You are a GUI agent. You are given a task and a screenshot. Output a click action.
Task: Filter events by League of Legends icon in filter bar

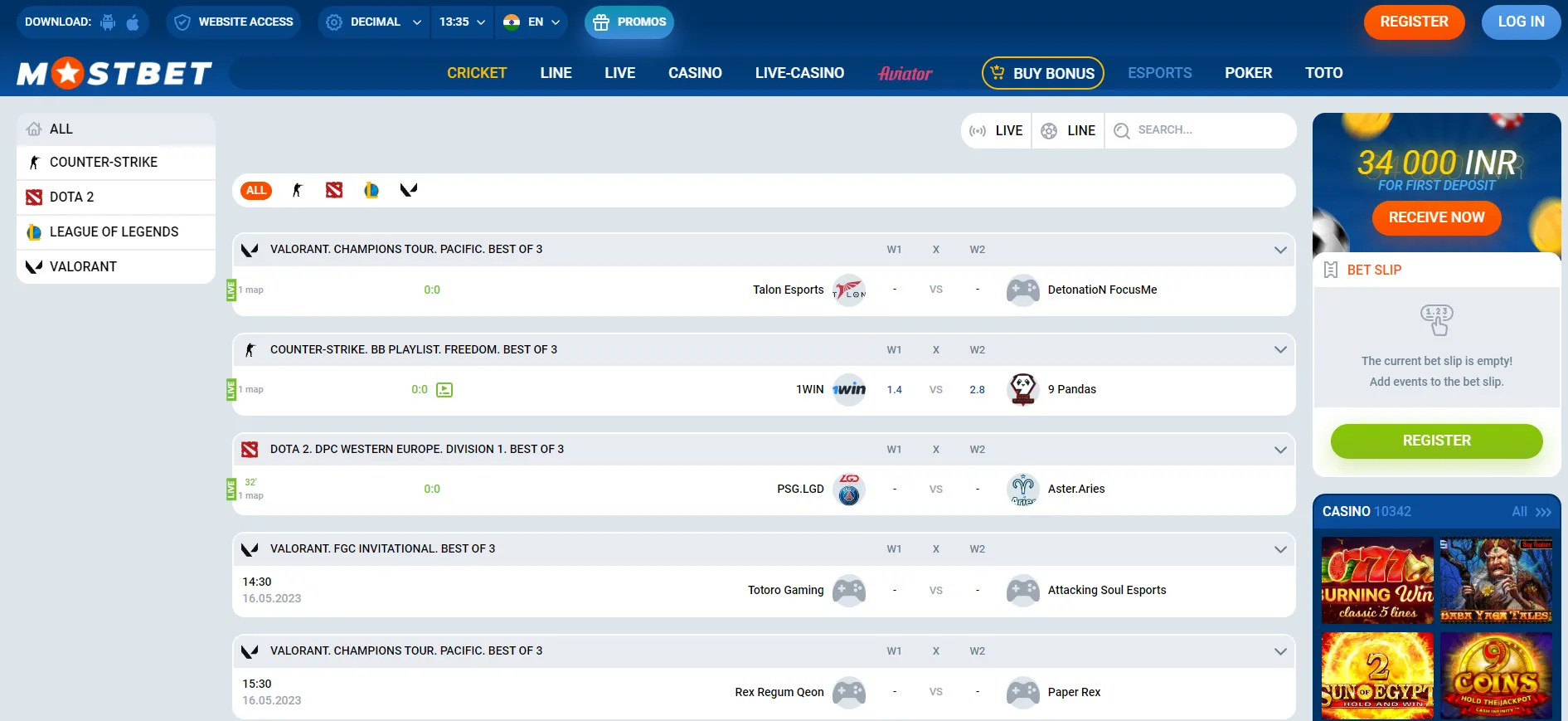[x=371, y=191]
